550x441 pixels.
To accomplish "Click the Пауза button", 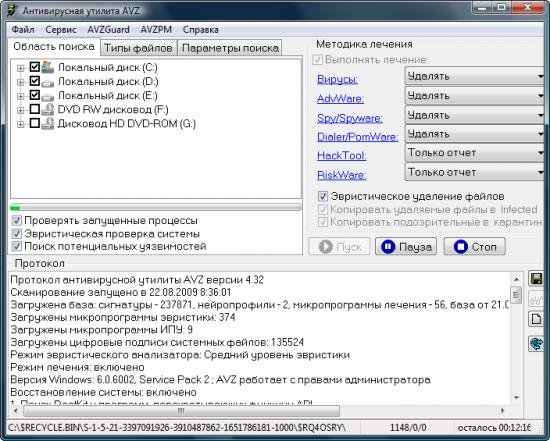I will tap(406, 247).
